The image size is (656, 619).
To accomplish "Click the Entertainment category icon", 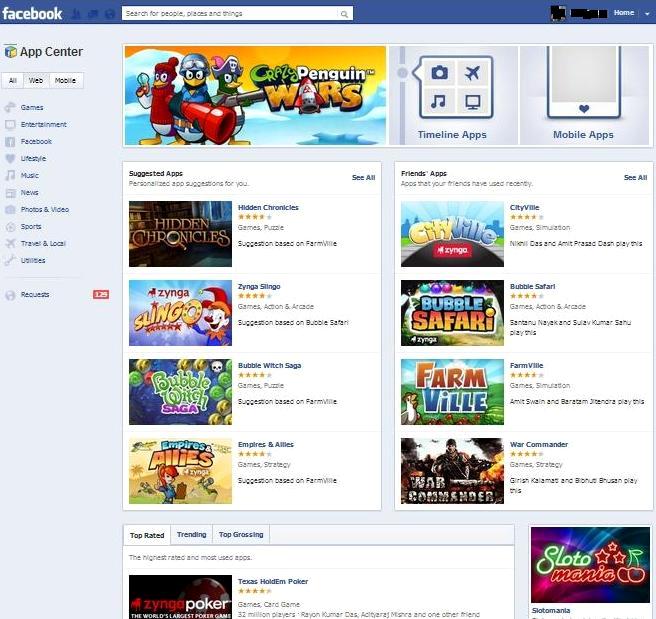I will click(x=10, y=125).
